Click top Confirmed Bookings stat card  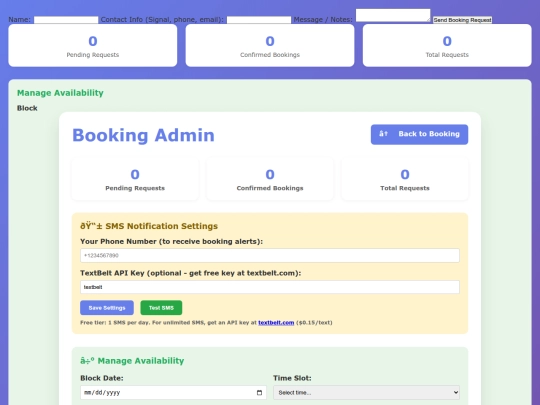[270, 45]
